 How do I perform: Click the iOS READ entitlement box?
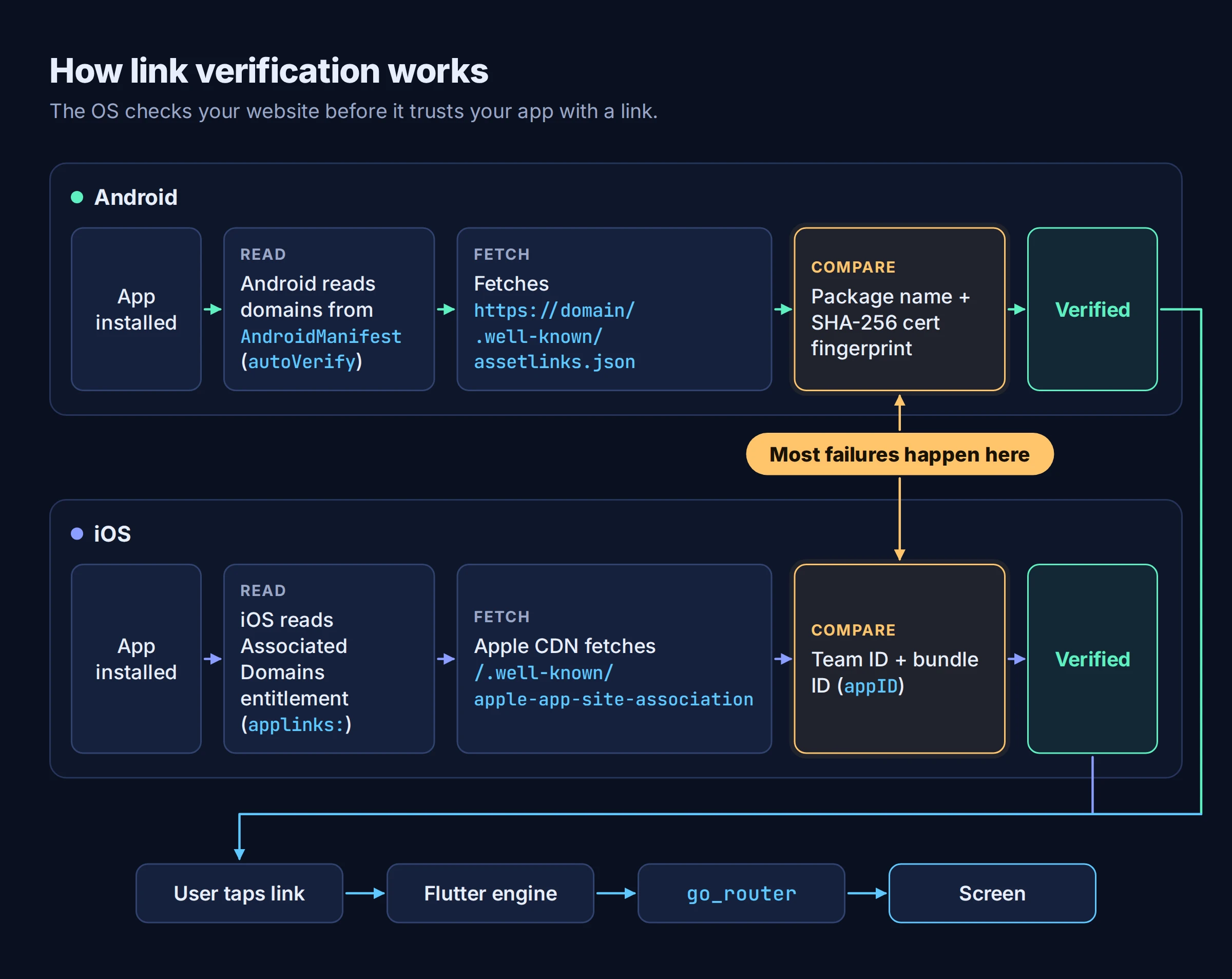coord(329,659)
